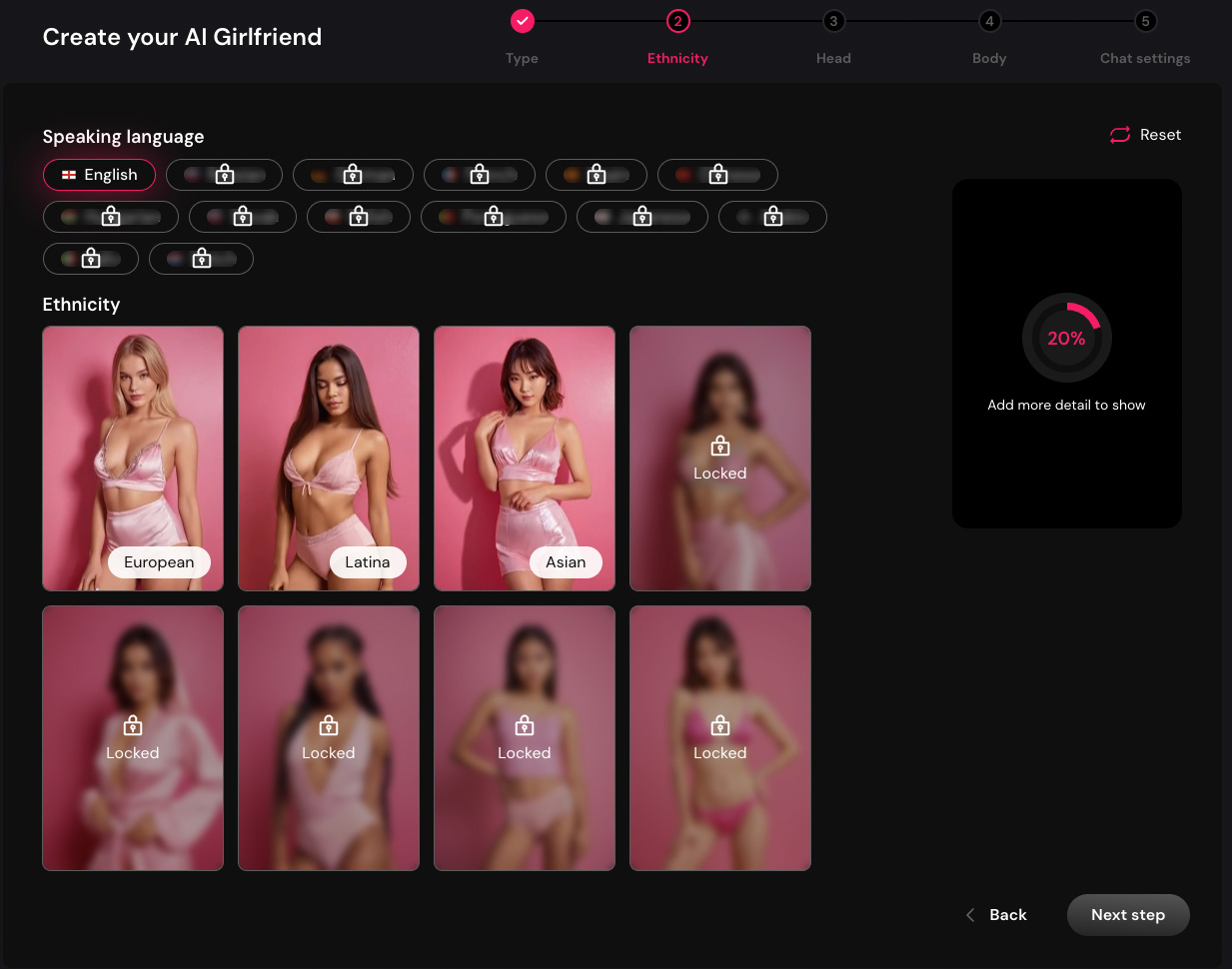Viewport: 1232px width, 969px height.
Task: Click the first locked language chip after English
Action: pyautogui.click(x=224, y=175)
